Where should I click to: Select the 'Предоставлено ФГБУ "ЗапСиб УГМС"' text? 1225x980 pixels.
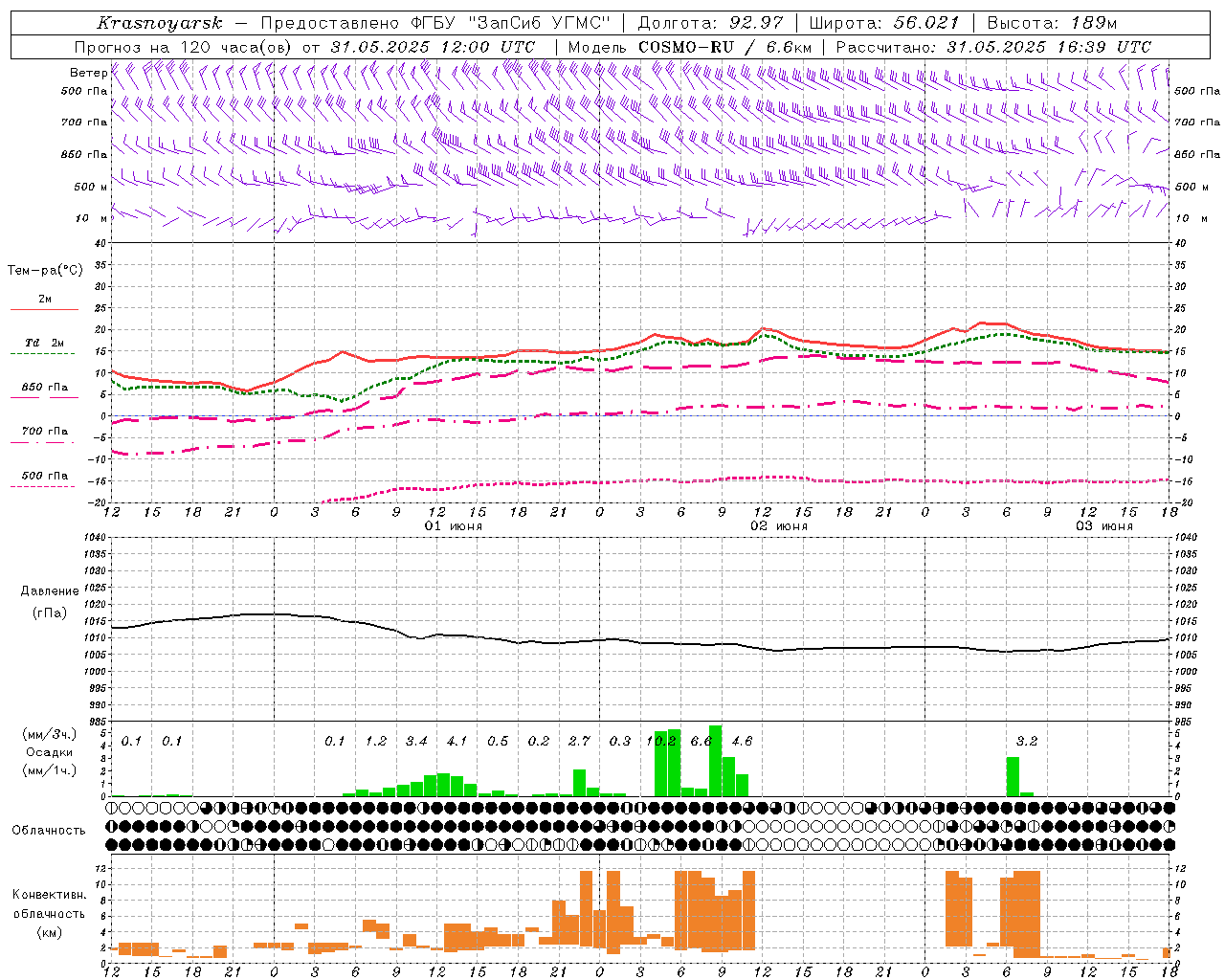pyautogui.click(x=434, y=23)
